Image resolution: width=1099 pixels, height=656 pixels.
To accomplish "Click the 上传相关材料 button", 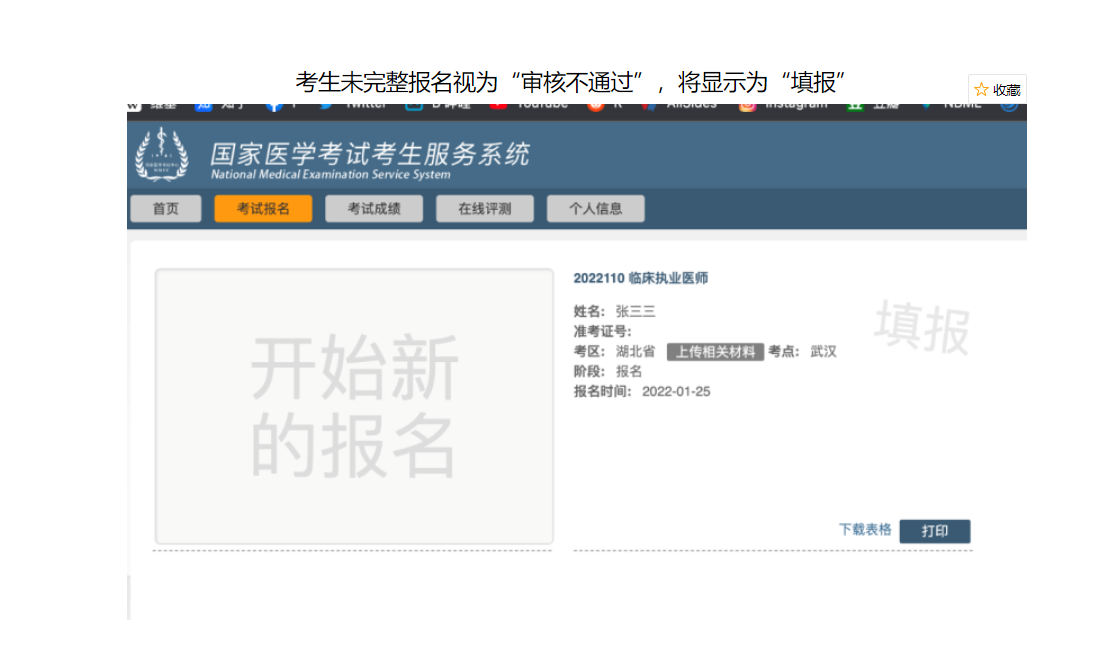I will tap(715, 352).
